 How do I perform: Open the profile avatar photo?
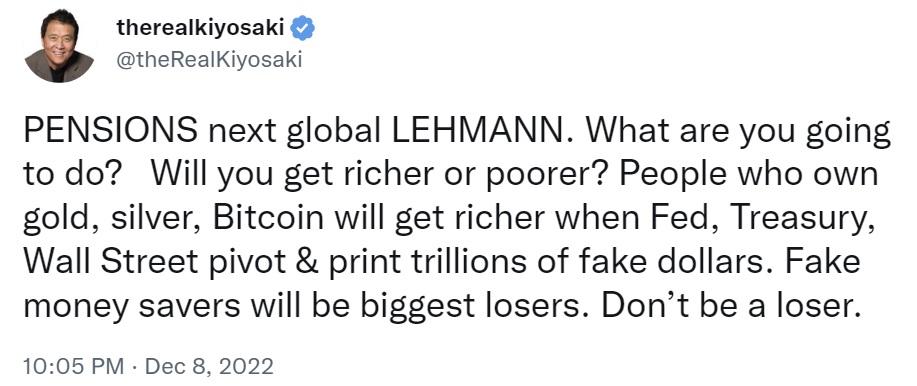(x=59, y=46)
